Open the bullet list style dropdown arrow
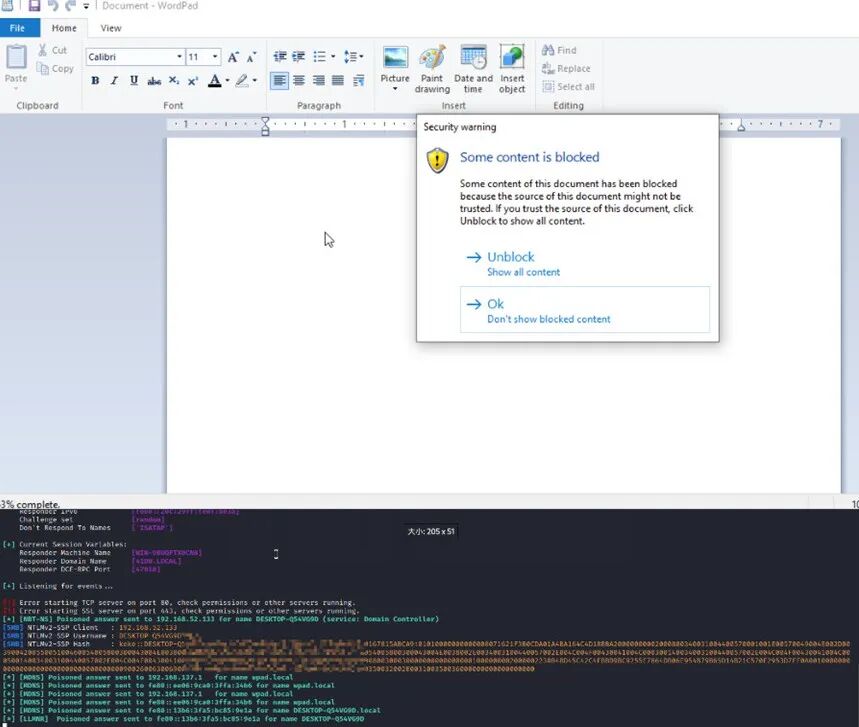The width and height of the screenshot is (859, 727). (333, 56)
